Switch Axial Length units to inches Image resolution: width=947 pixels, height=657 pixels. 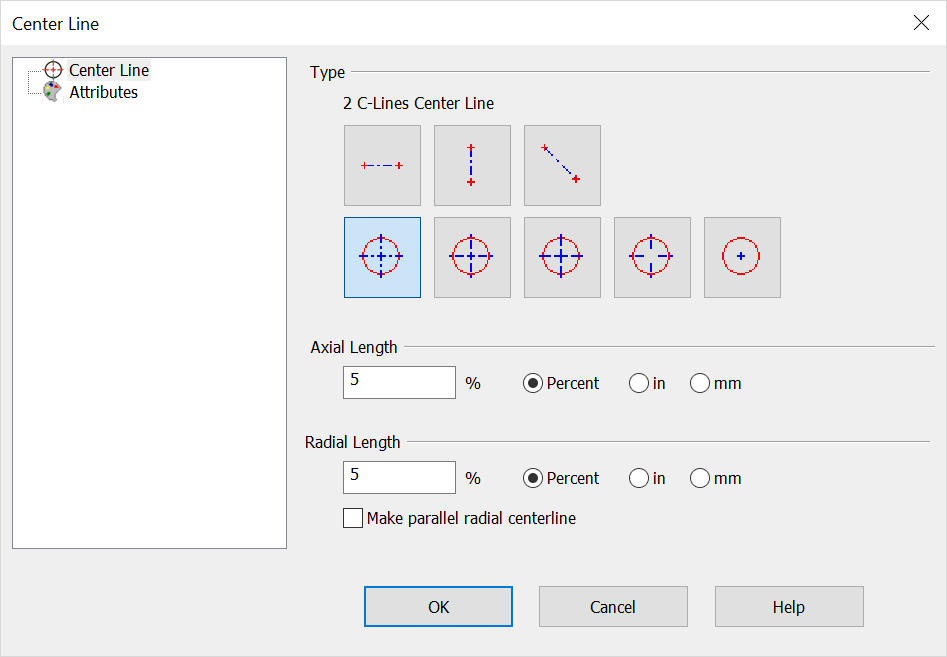tap(638, 382)
